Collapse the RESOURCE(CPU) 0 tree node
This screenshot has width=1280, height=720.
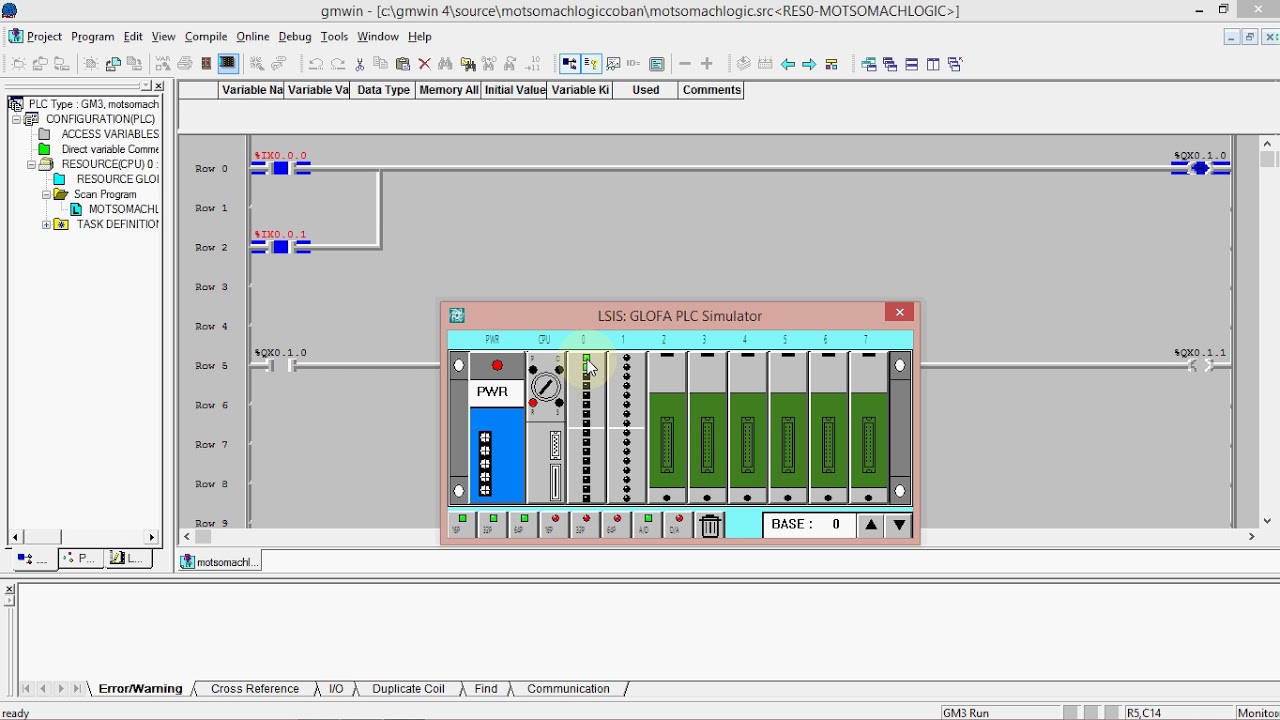(31, 164)
